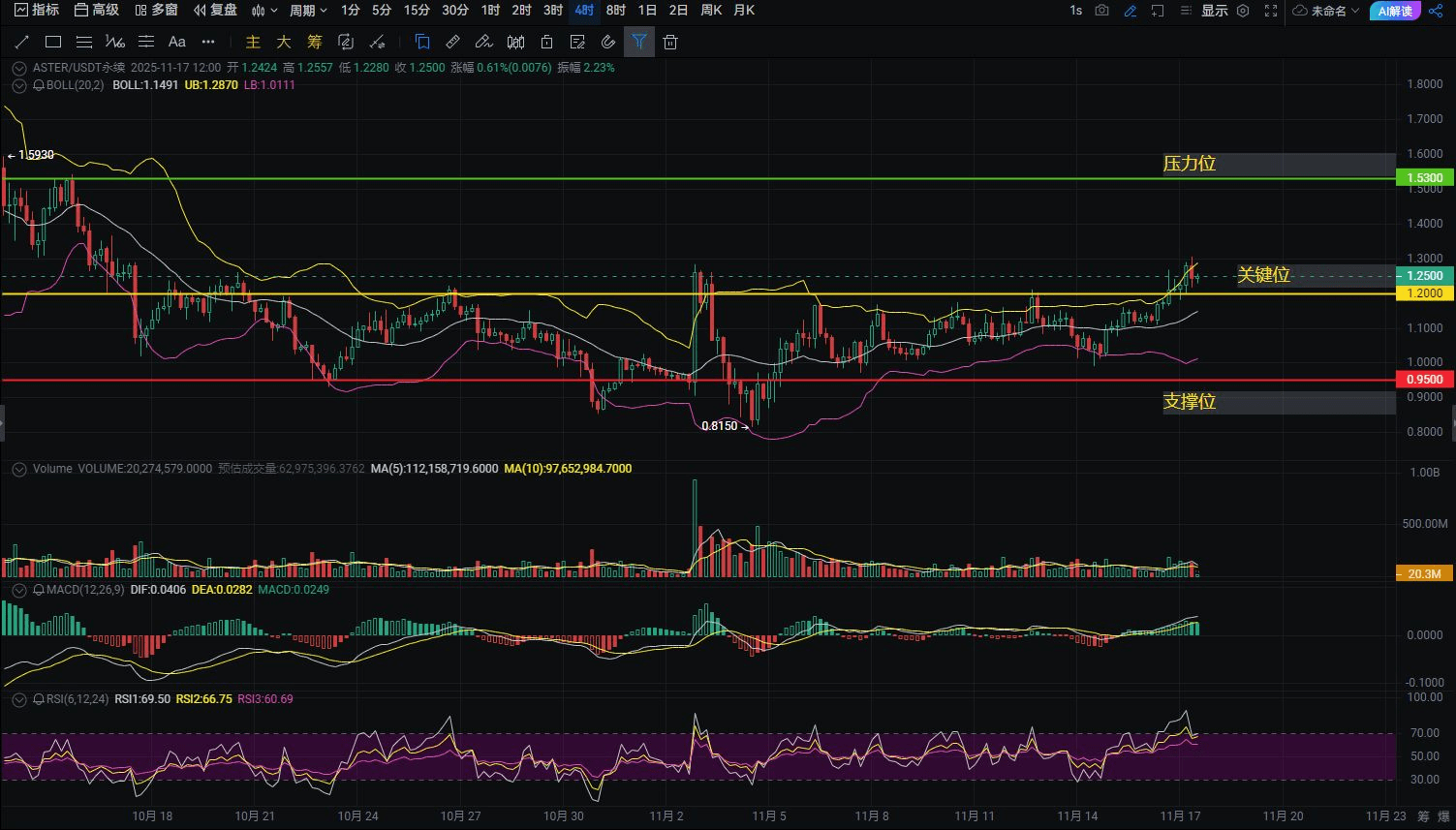Click the AI解读 button
Screen dimensions: 1456x830
1394,11
